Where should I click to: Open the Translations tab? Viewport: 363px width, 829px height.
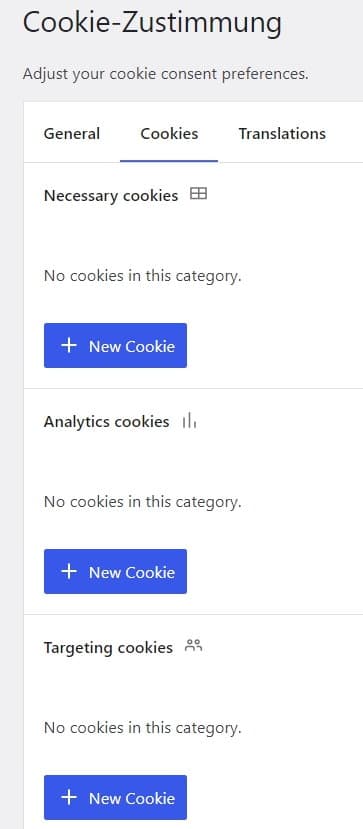tap(282, 134)
